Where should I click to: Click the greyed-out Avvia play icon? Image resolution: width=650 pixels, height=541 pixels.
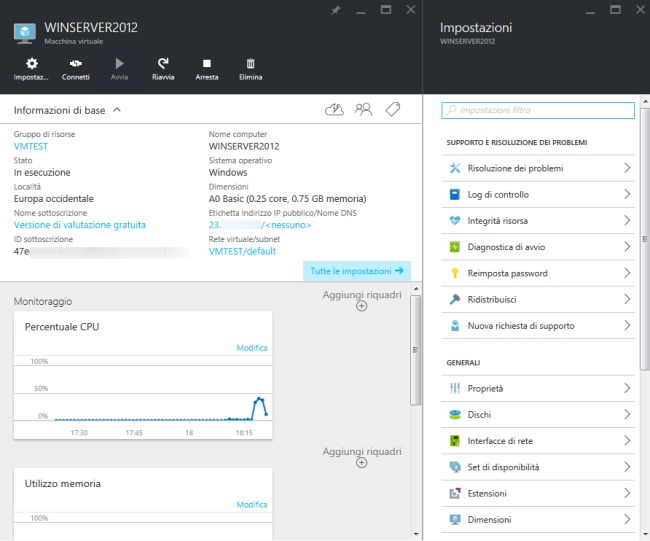119,63
